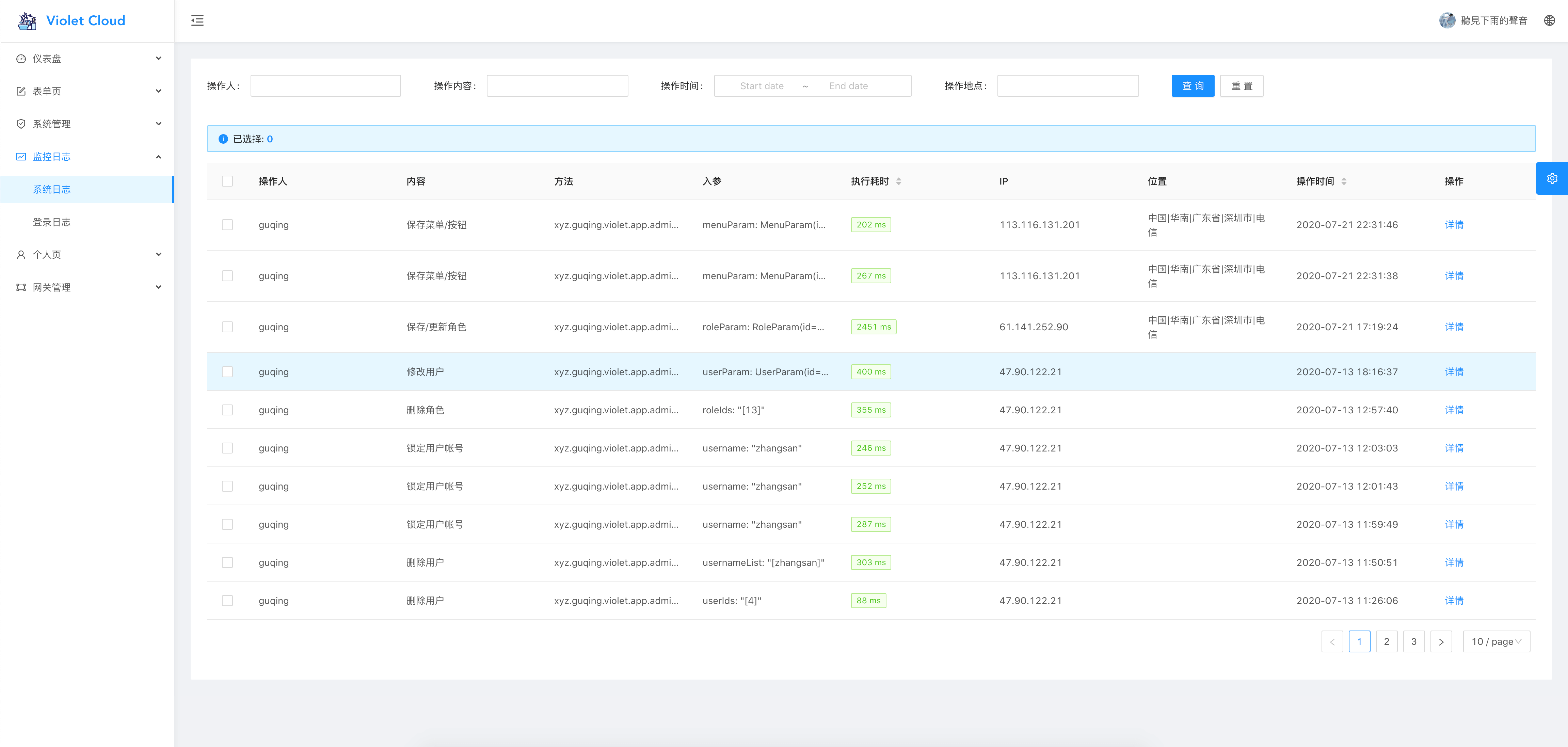The width and height of the screenshot is (1568, 747).
Task: Go to next page arrow
Action: tap(1441, 642)
